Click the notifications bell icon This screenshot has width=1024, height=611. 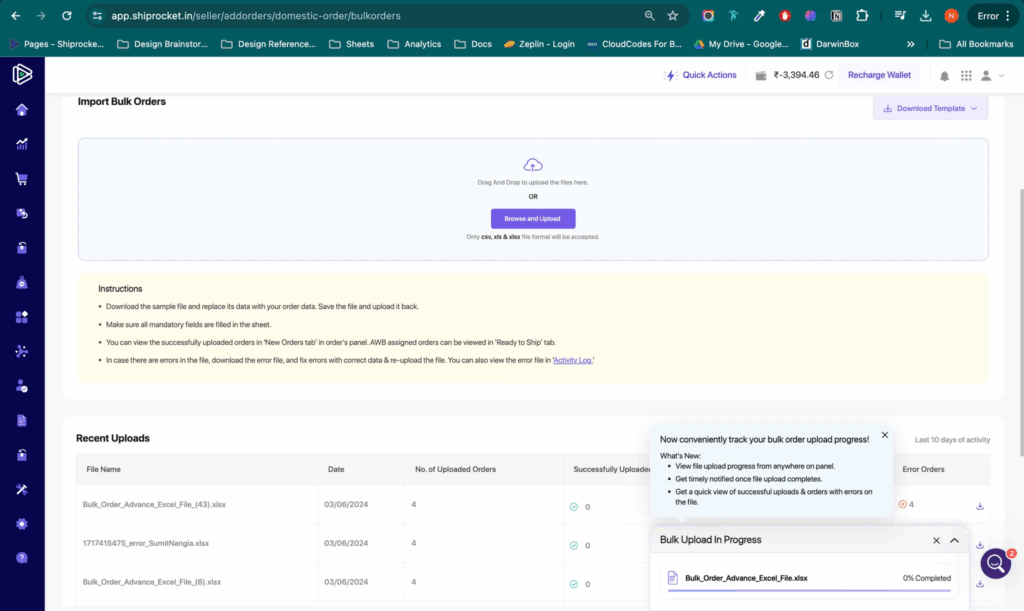pos(944,76)
